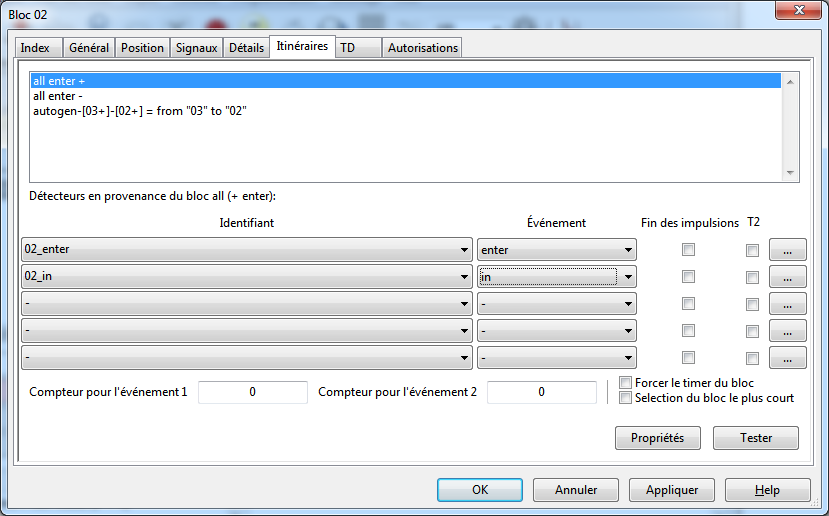Screen dimensions: 829x516
Task: Click the ellipsis button for 02_in row
Action: tap(787, 277)
